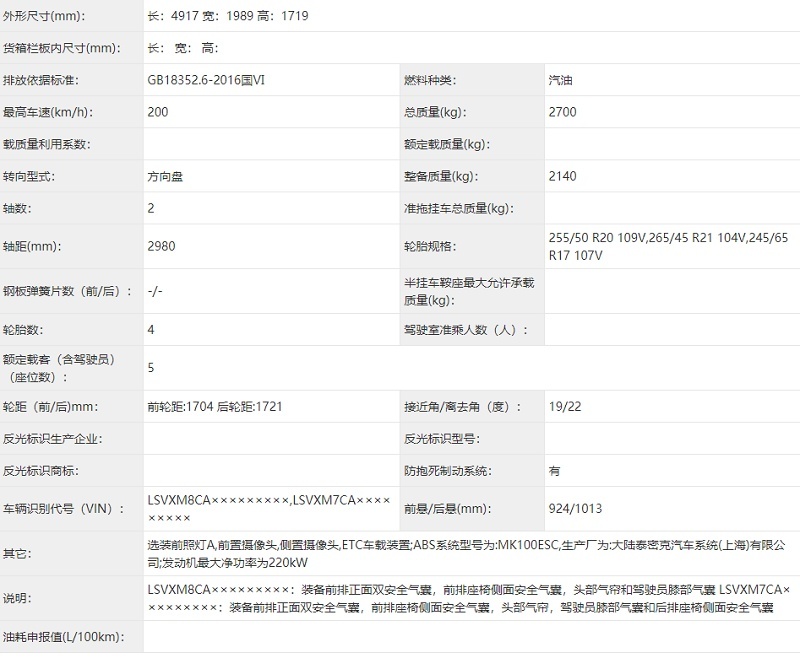Click the 外形尺寸(mm) label
The height and width of the screenshot is (669, 800).
pyautogui.click(x=44, y=16)
